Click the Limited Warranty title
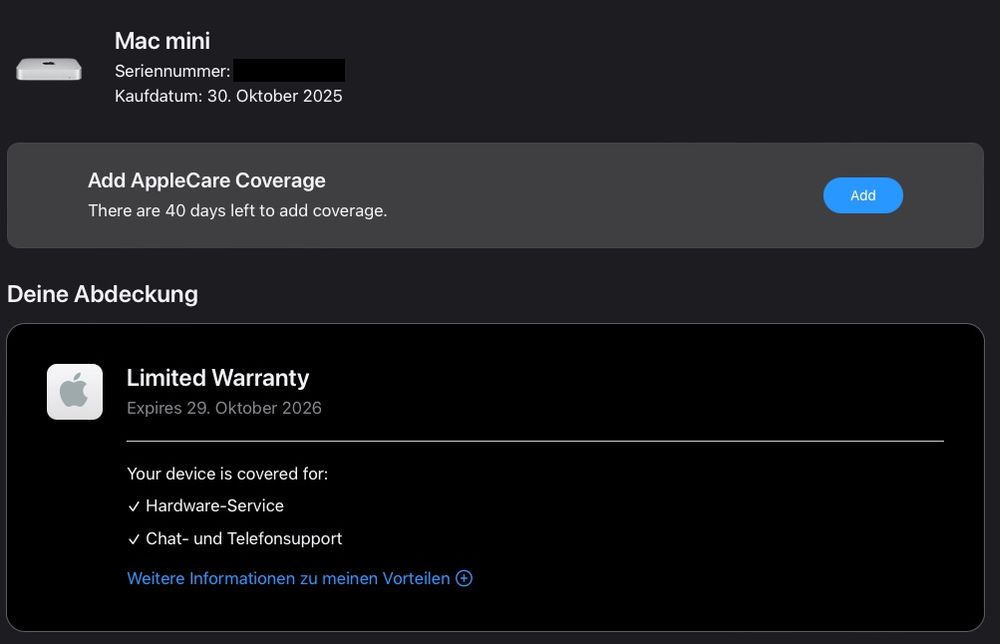 pos(217,378)
